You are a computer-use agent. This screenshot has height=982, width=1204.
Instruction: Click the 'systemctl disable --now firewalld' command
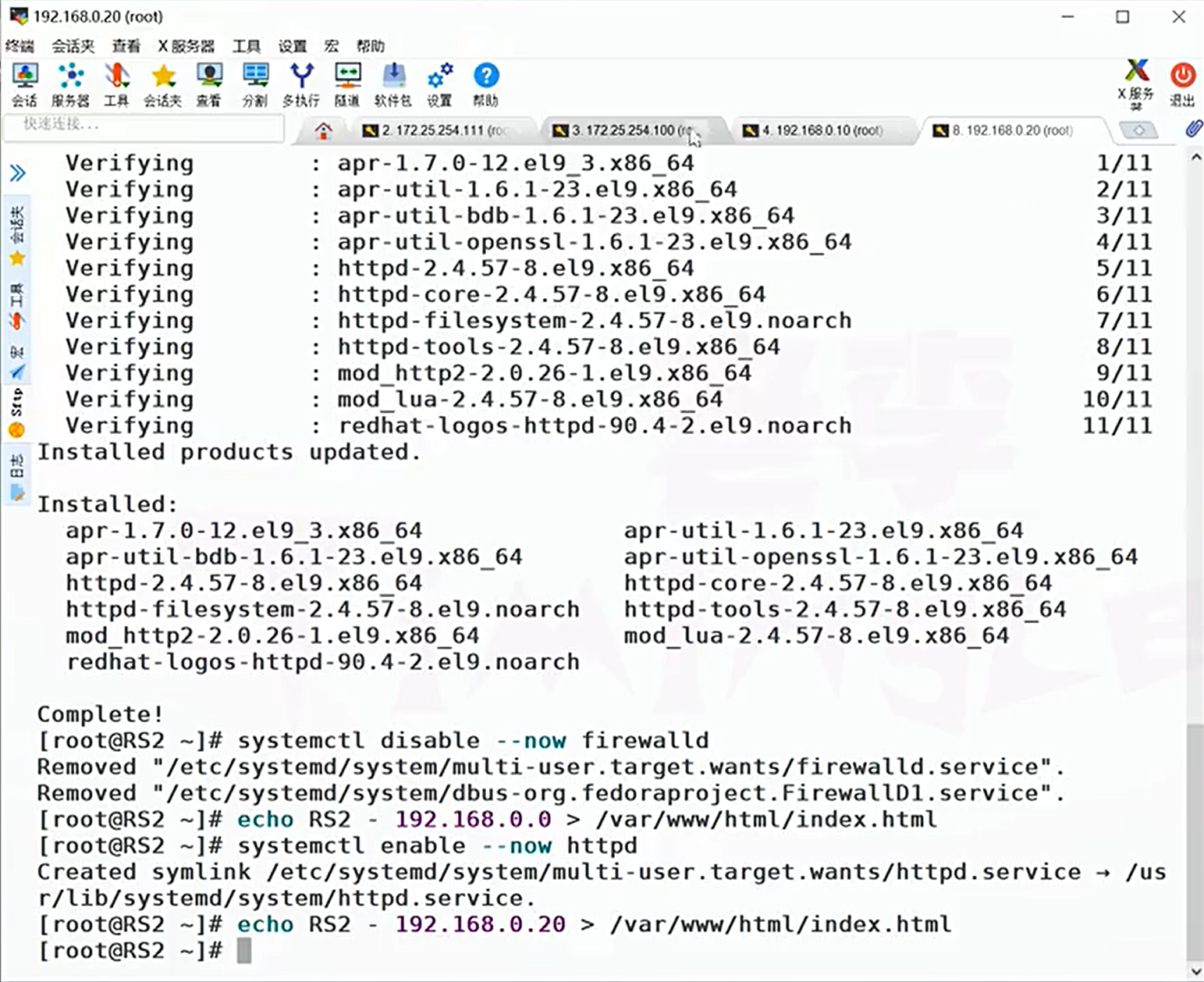[473, 740]
